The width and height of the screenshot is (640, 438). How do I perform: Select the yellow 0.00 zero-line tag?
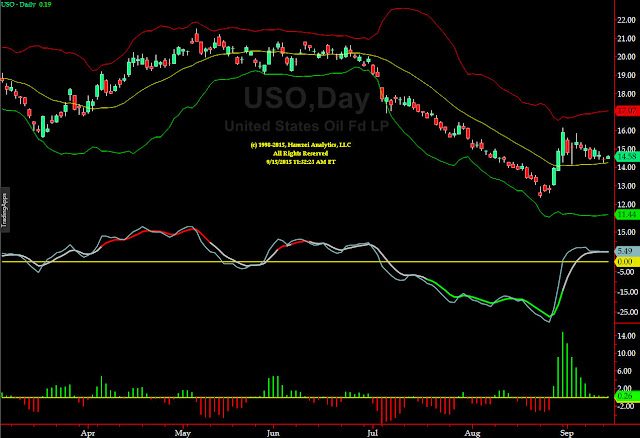click(625, 262)
